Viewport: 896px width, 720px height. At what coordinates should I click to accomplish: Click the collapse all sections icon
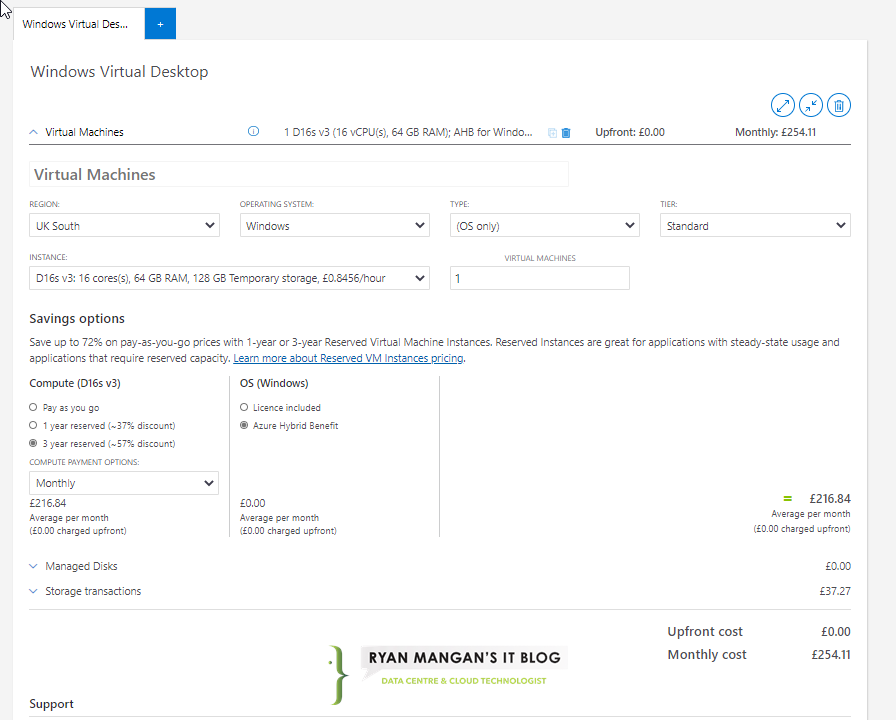(x=810, y=105)
